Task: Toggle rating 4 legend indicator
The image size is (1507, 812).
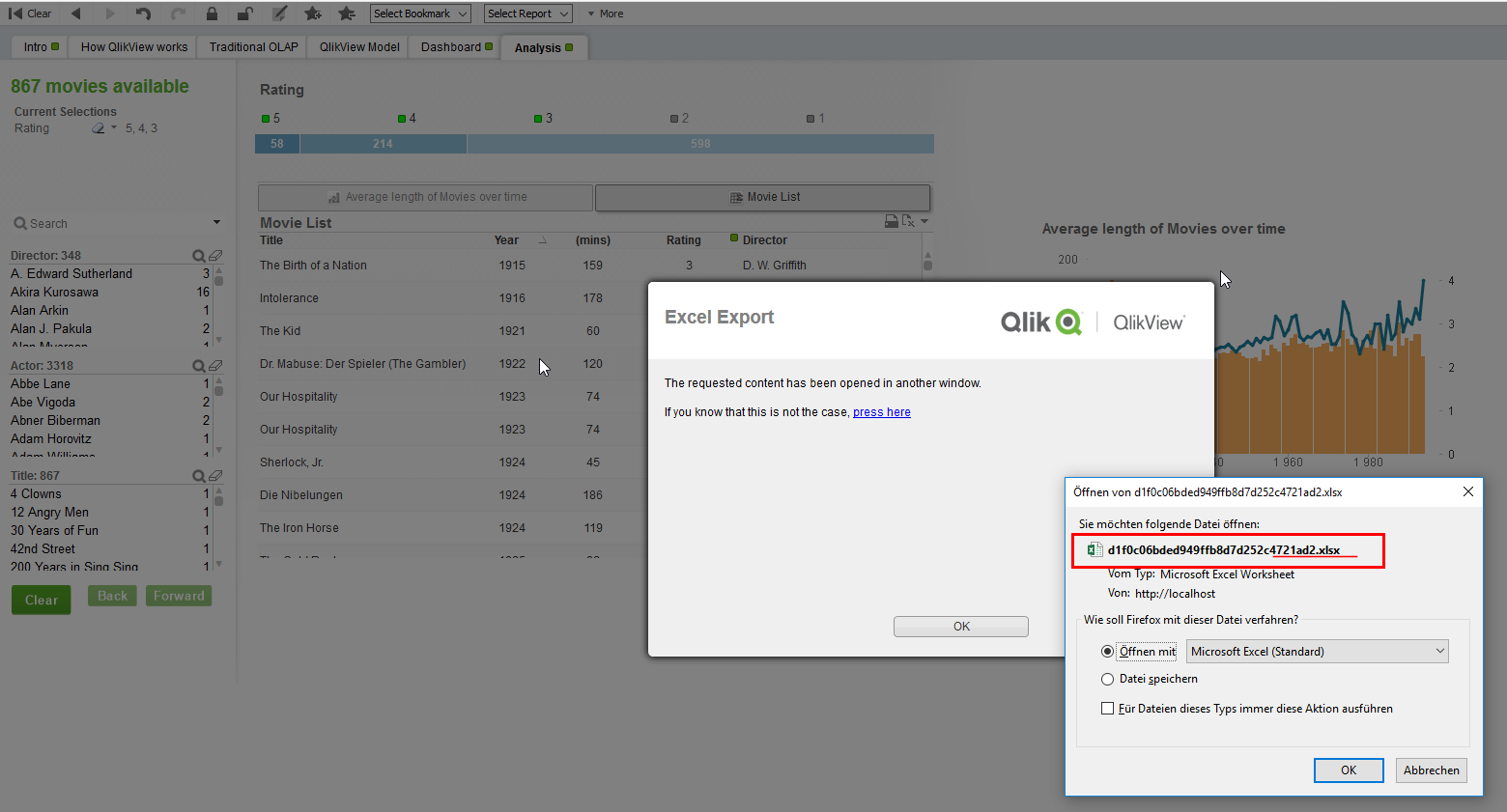Action: (x=402, y=119)
